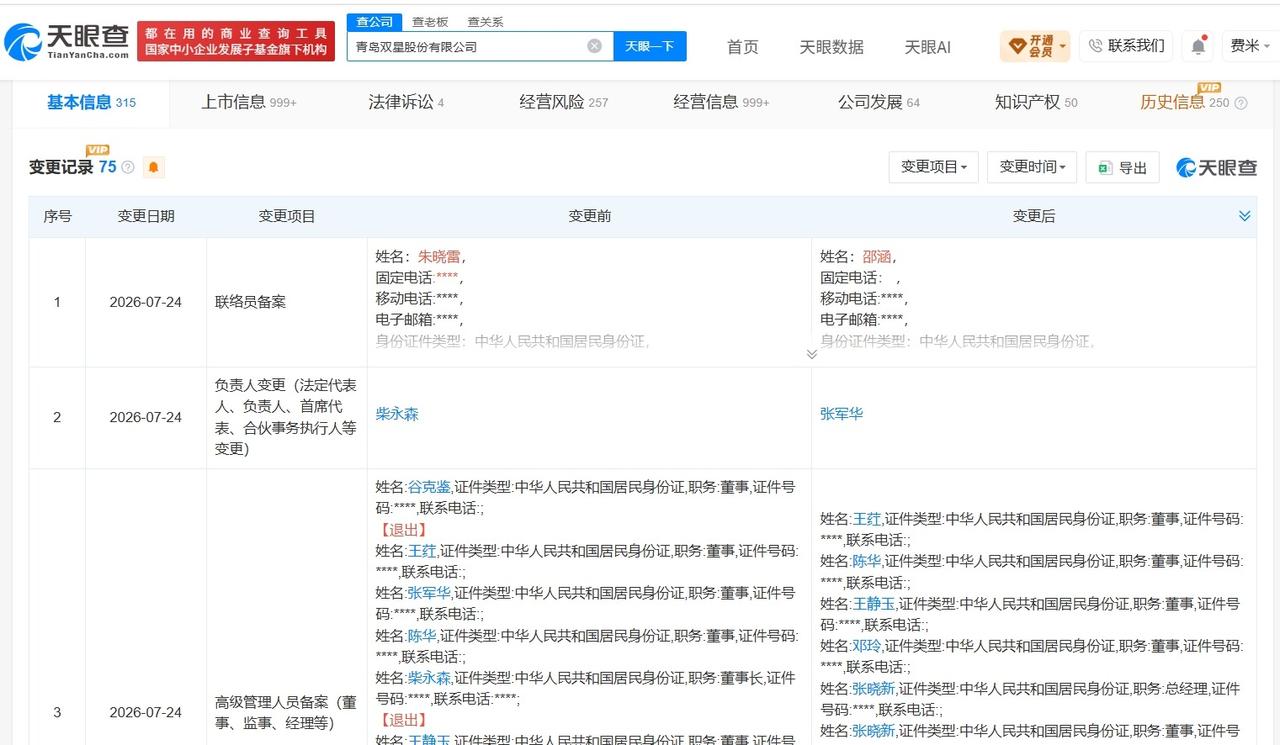Click the notification bell in the top header
This screenshot has height=745, width=1280.
[1198, 46]
